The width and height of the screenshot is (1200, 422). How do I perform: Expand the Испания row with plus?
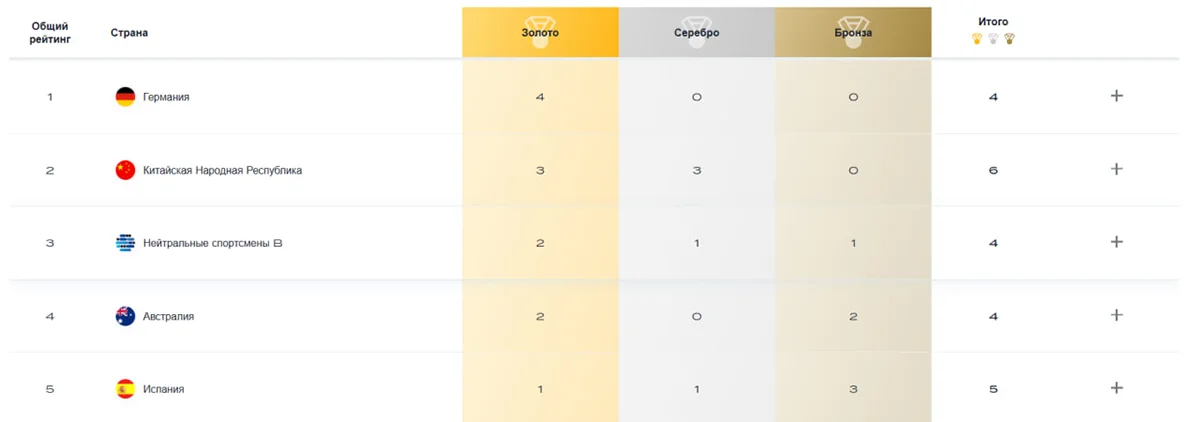pyautogui.click(x=1117, y=388)
